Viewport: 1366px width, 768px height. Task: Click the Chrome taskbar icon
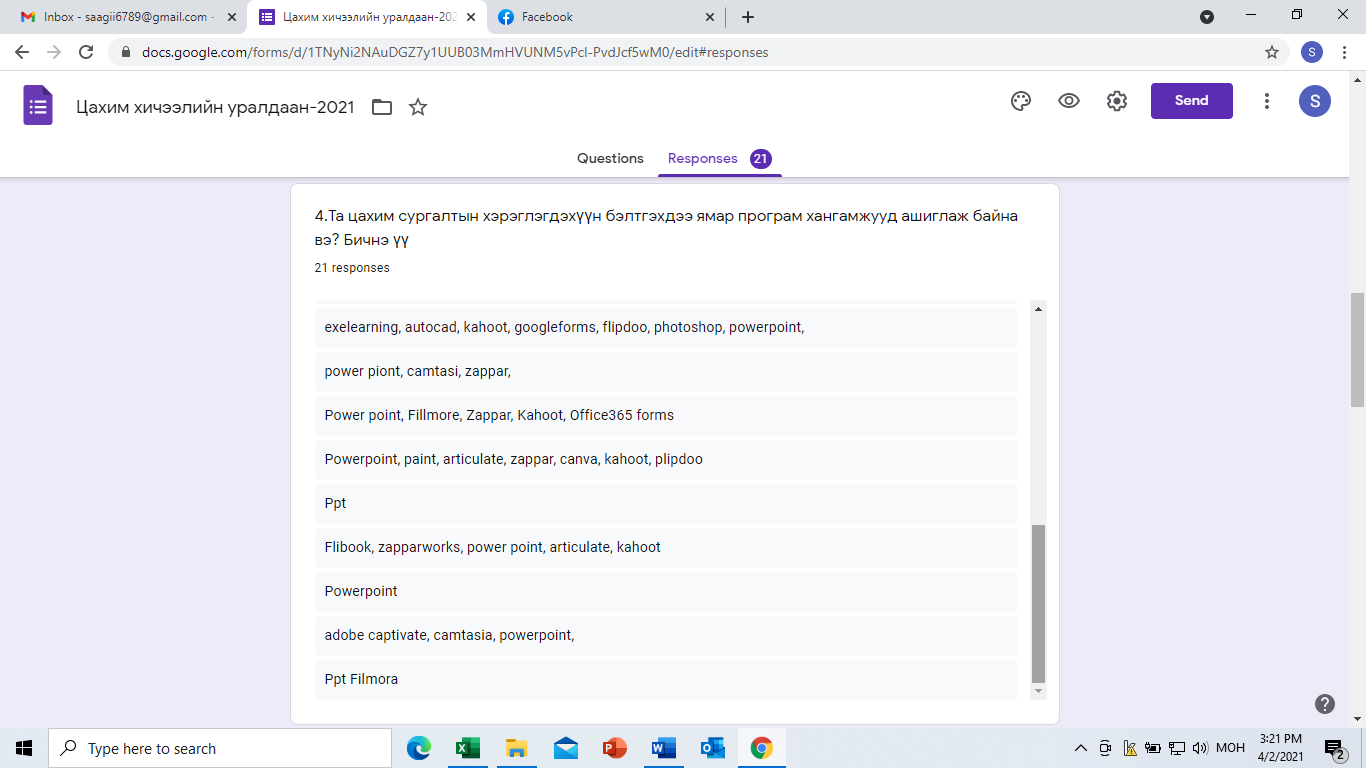[x=762, y=748]
